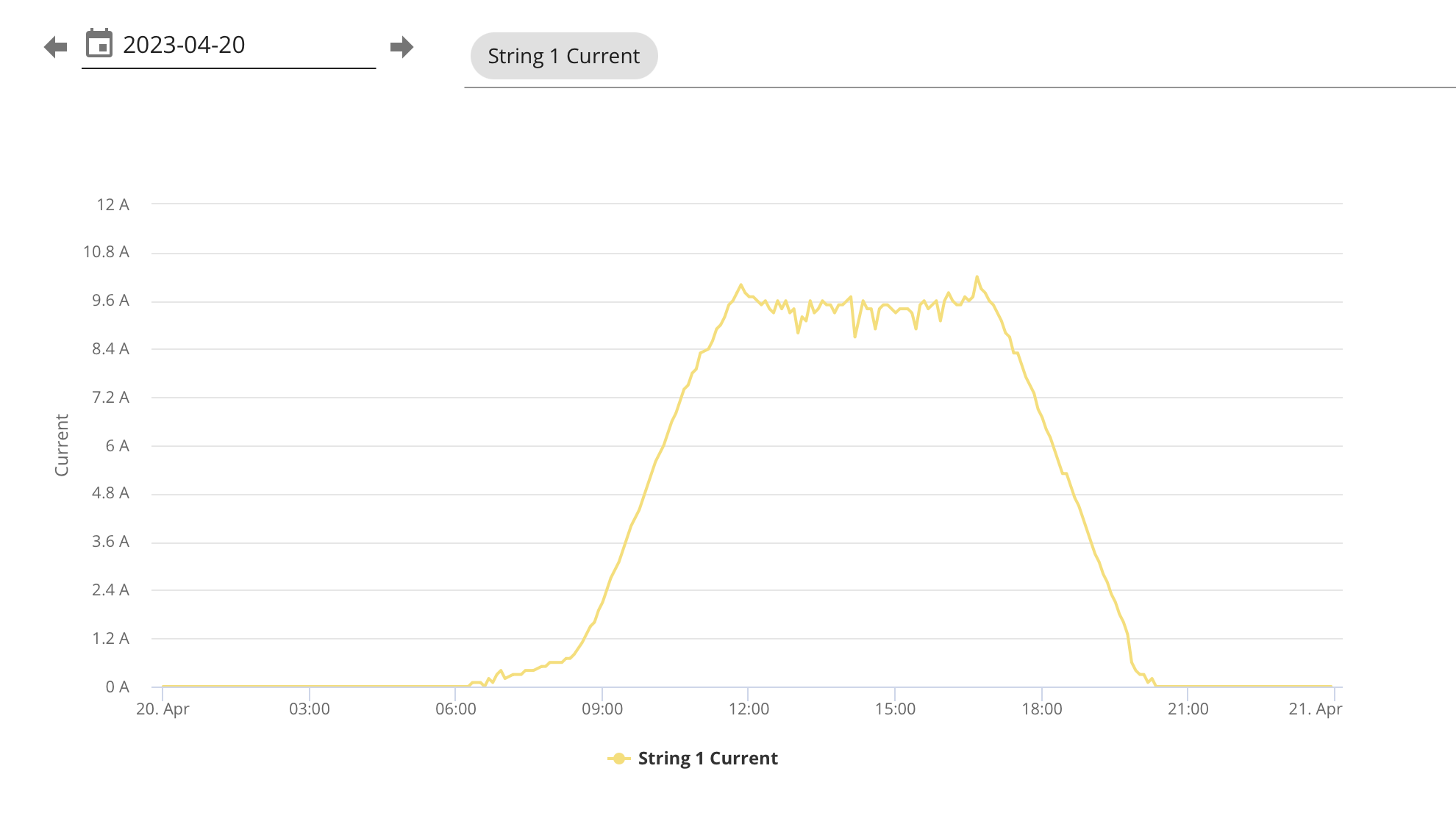Screen dimensions: 1456x835
Task: Click the 15:00 x-axis time label
Action: click(895, 709)
